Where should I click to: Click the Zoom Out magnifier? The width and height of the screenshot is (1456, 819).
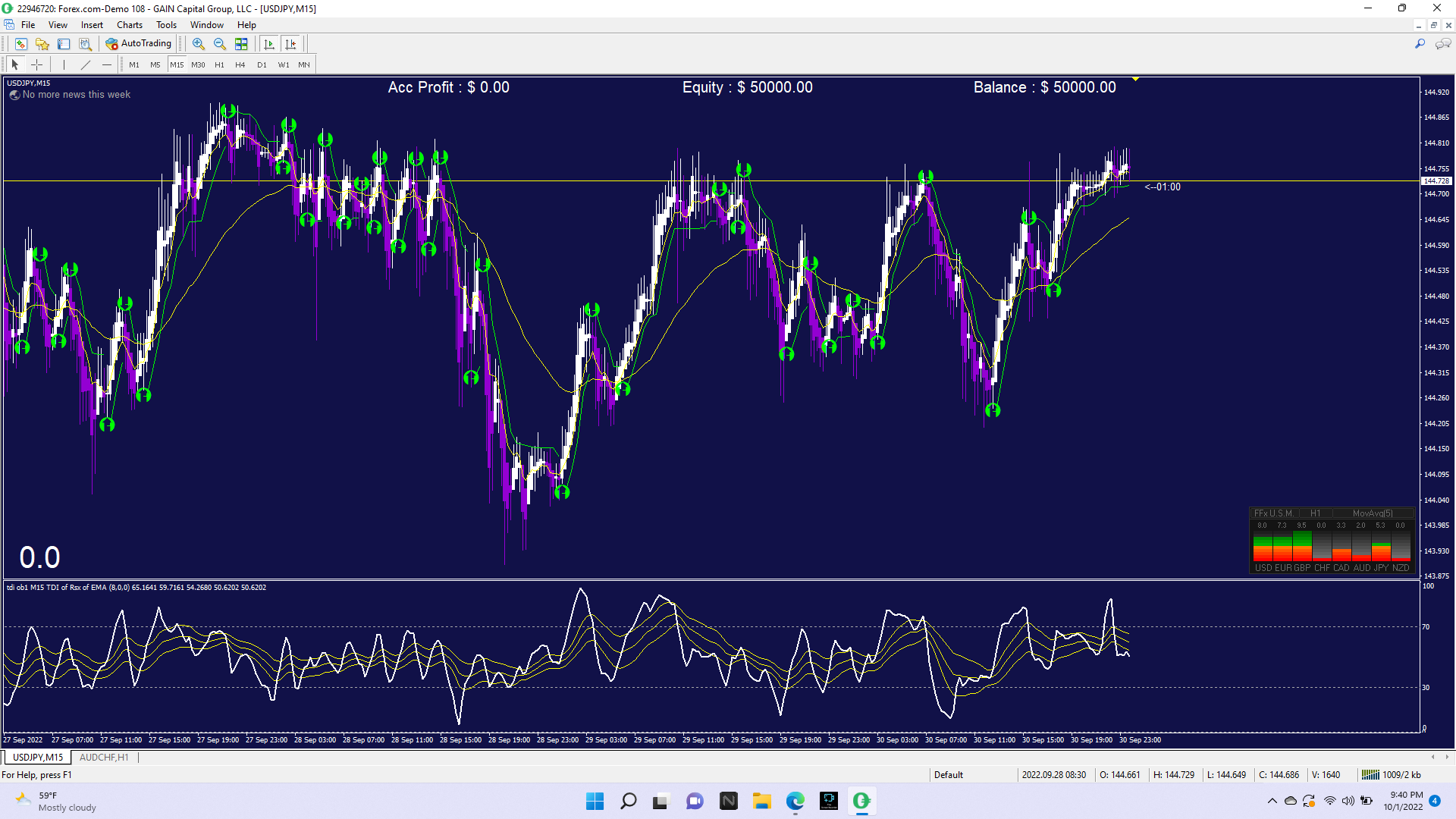[220, 44]
